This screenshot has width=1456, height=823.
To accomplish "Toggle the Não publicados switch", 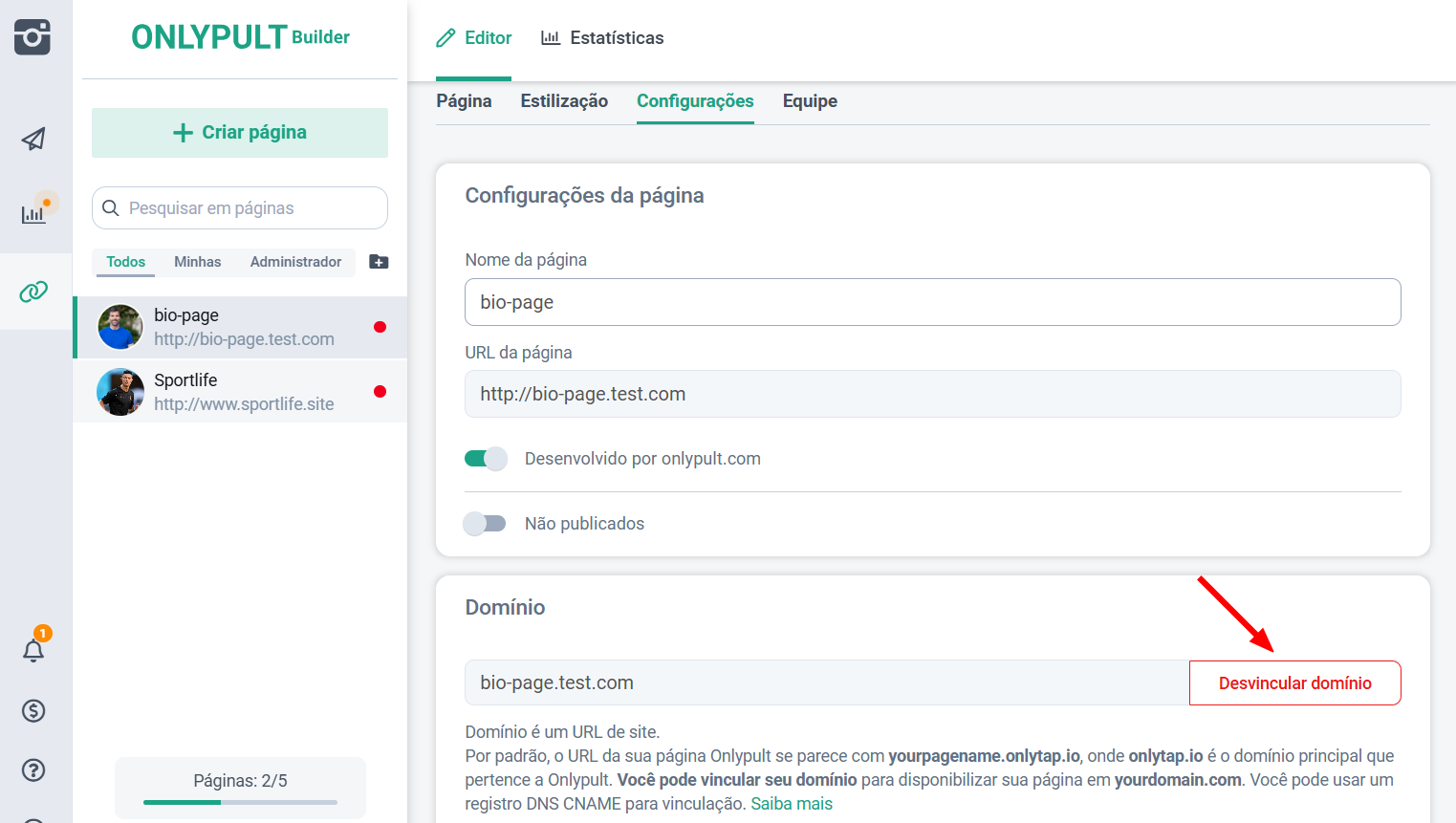I will point(486,524).
